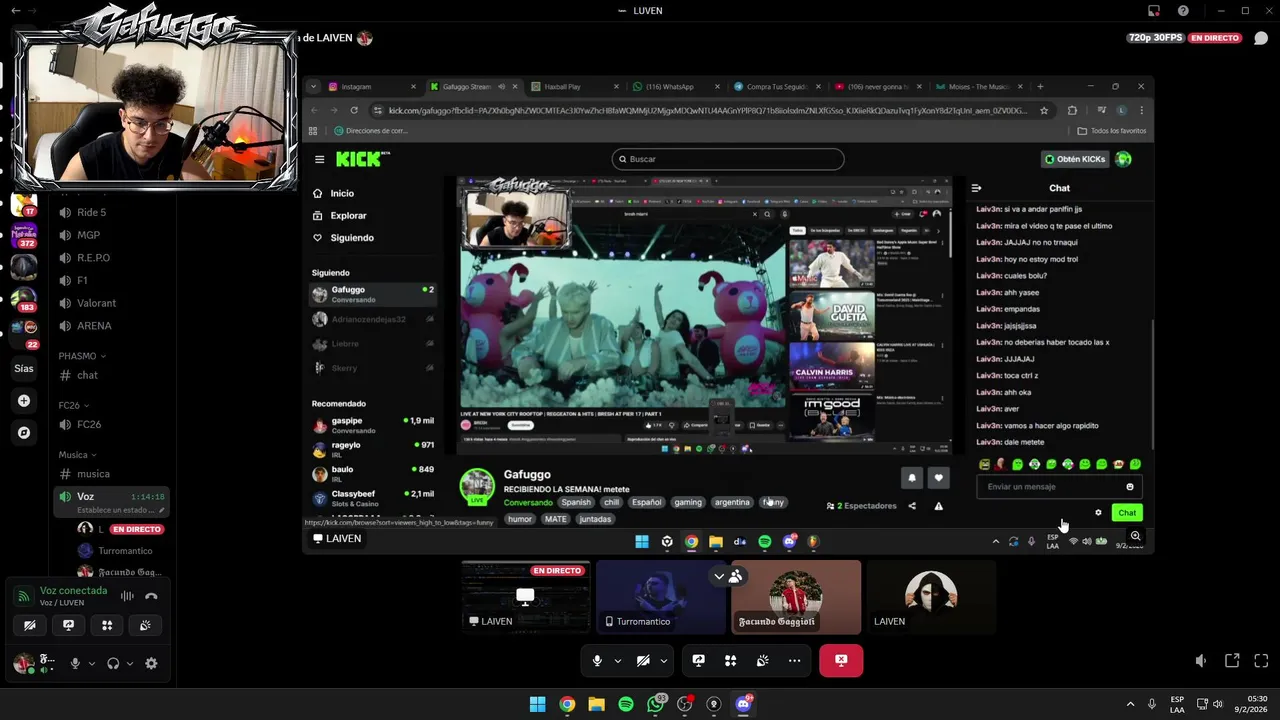The image size is (1280, 720).
Task: Pop out the stream window
Action: point(1232,661)
